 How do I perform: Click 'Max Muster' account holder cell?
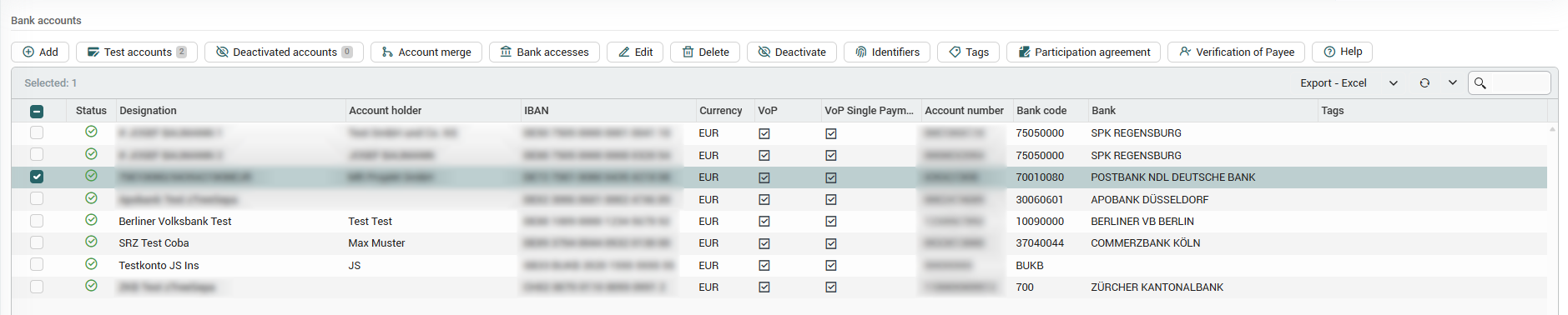376,242
